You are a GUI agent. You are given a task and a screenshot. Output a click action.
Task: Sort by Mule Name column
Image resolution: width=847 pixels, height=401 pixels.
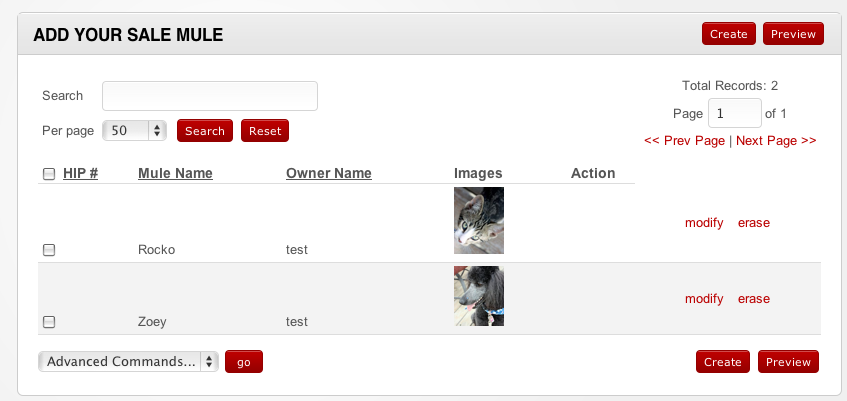[x=175, y=173]
